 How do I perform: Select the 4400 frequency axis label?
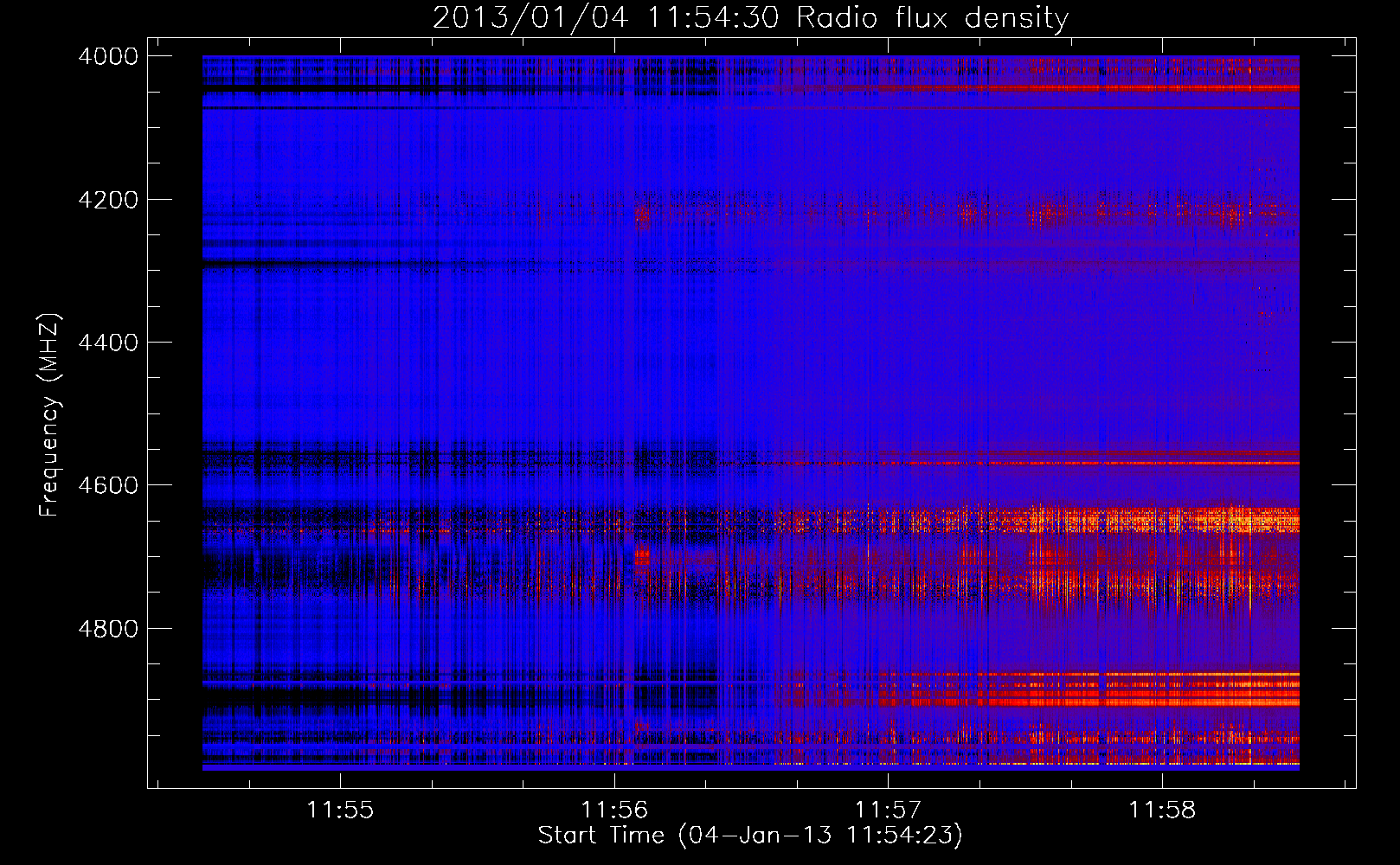tap(108, 343)
